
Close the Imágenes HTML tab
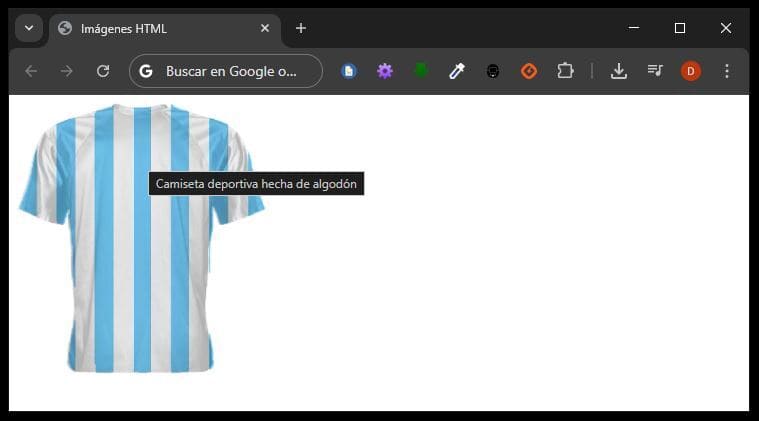point(265,29)
